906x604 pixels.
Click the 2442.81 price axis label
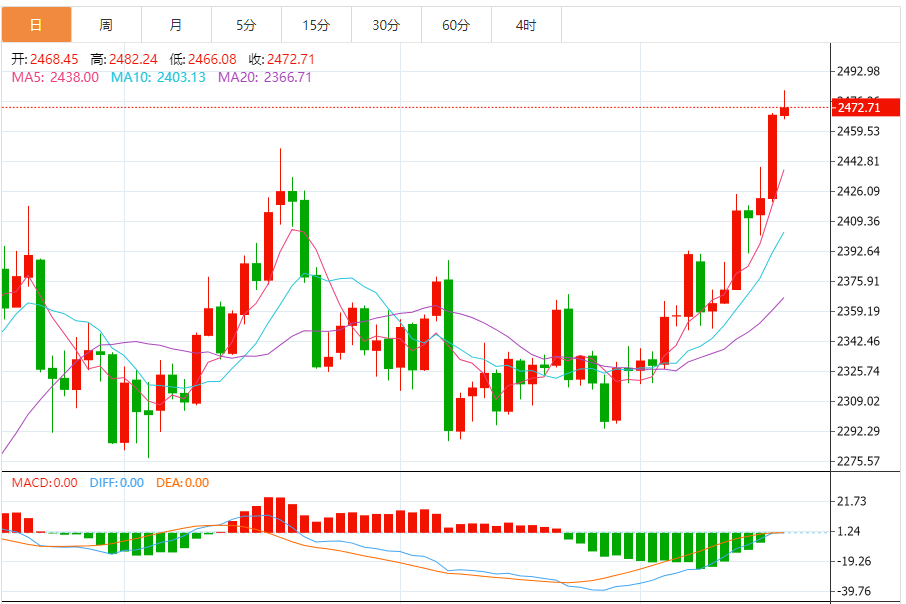[x=859, y=162]
